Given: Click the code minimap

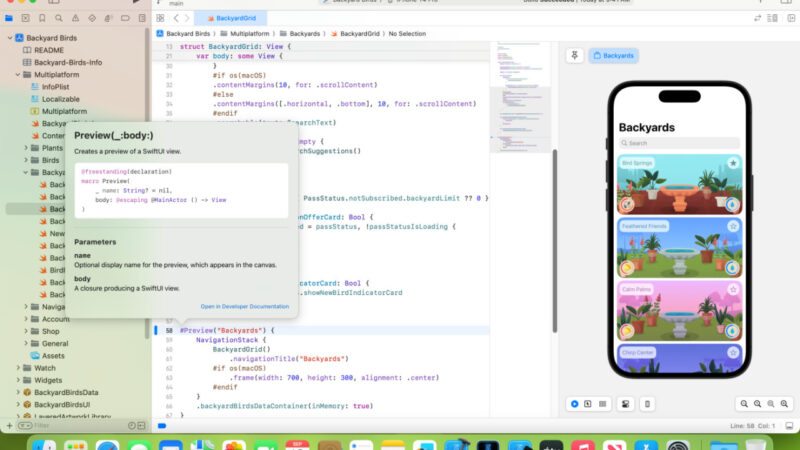Looking at the screenshot, I should pyautogui.click(x=520, y=97).
